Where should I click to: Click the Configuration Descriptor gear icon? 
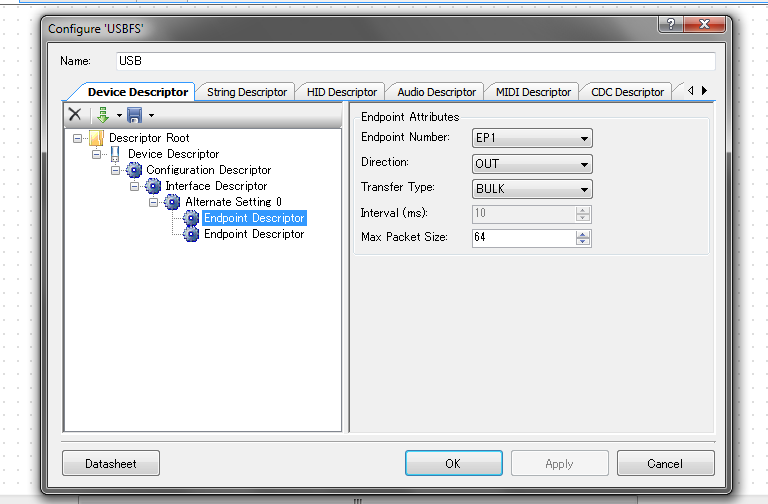(134, 170)
